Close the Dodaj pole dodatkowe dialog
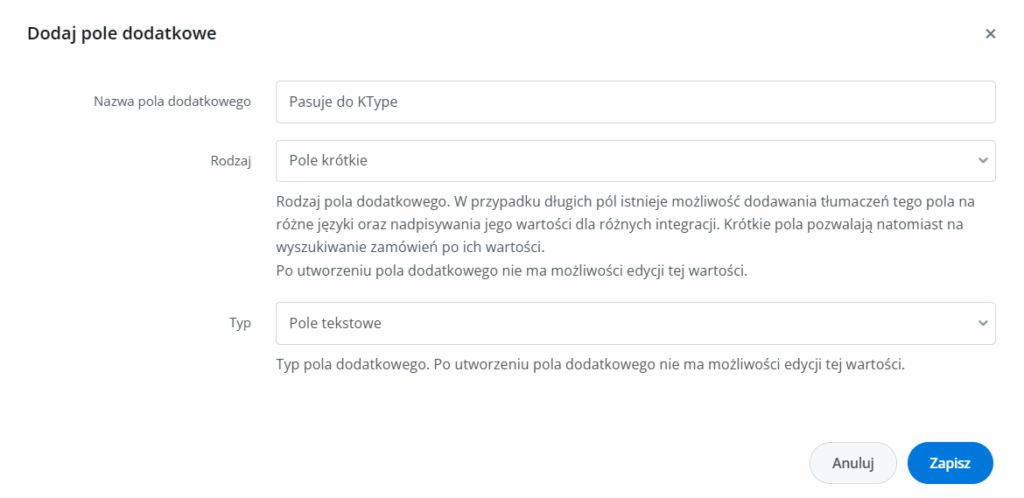 pyautogui.click(x=990, y=34)
